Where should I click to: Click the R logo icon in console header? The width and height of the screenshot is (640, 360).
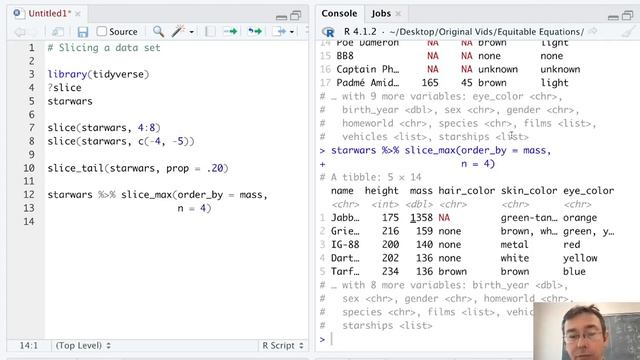(x=328, y=31)
